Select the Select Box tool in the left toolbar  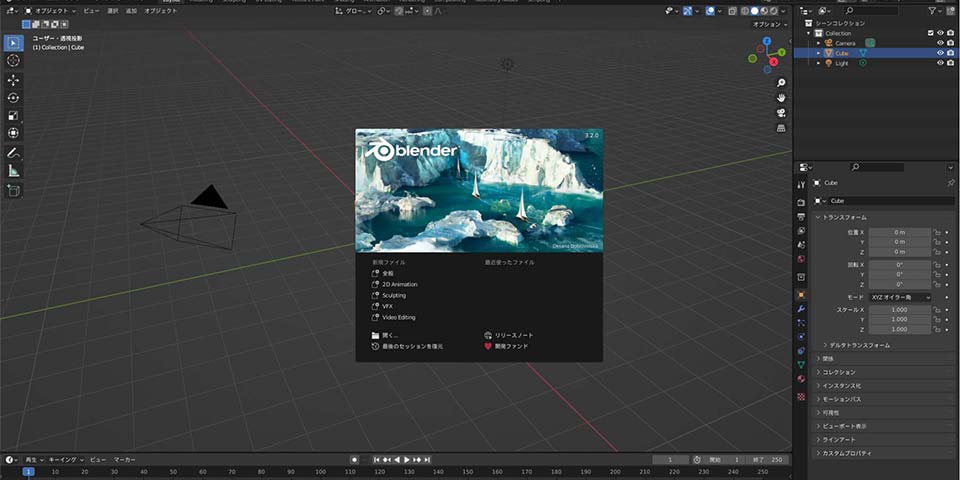tap(13, 43)
